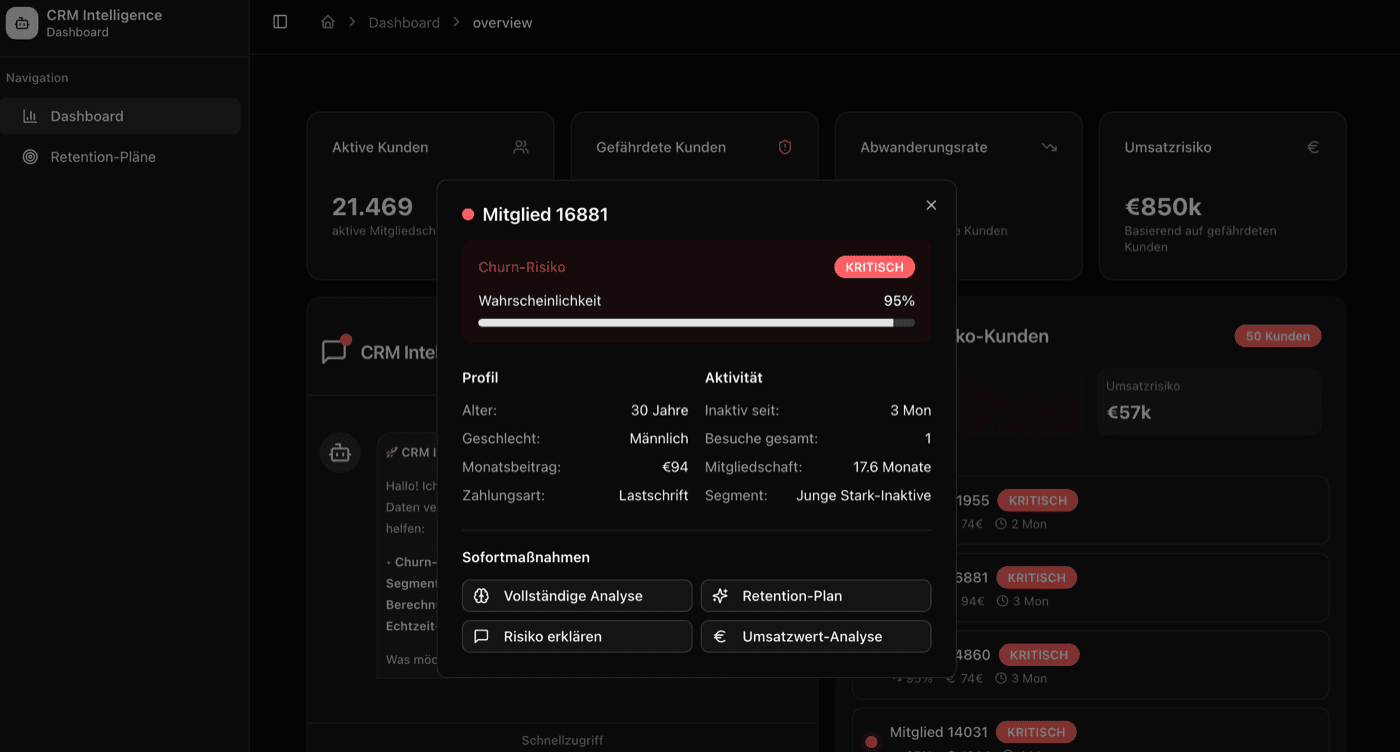
Task: Click the €57k Umsatzrisiko card
Action: [1209, 402]
